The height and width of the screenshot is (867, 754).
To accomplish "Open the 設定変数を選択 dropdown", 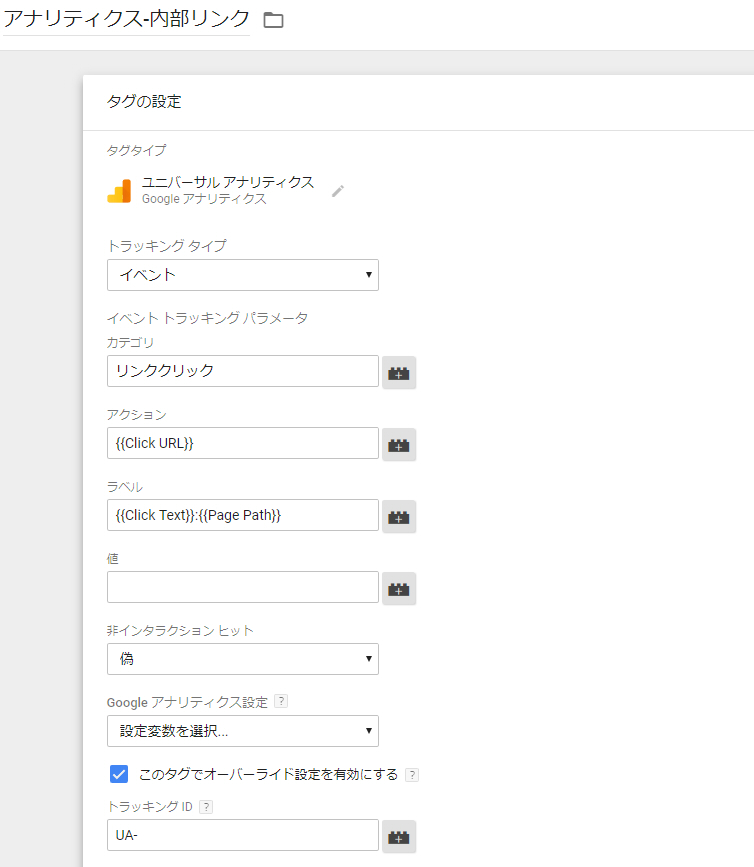I will pyautogui.click(x=243, y=731).
